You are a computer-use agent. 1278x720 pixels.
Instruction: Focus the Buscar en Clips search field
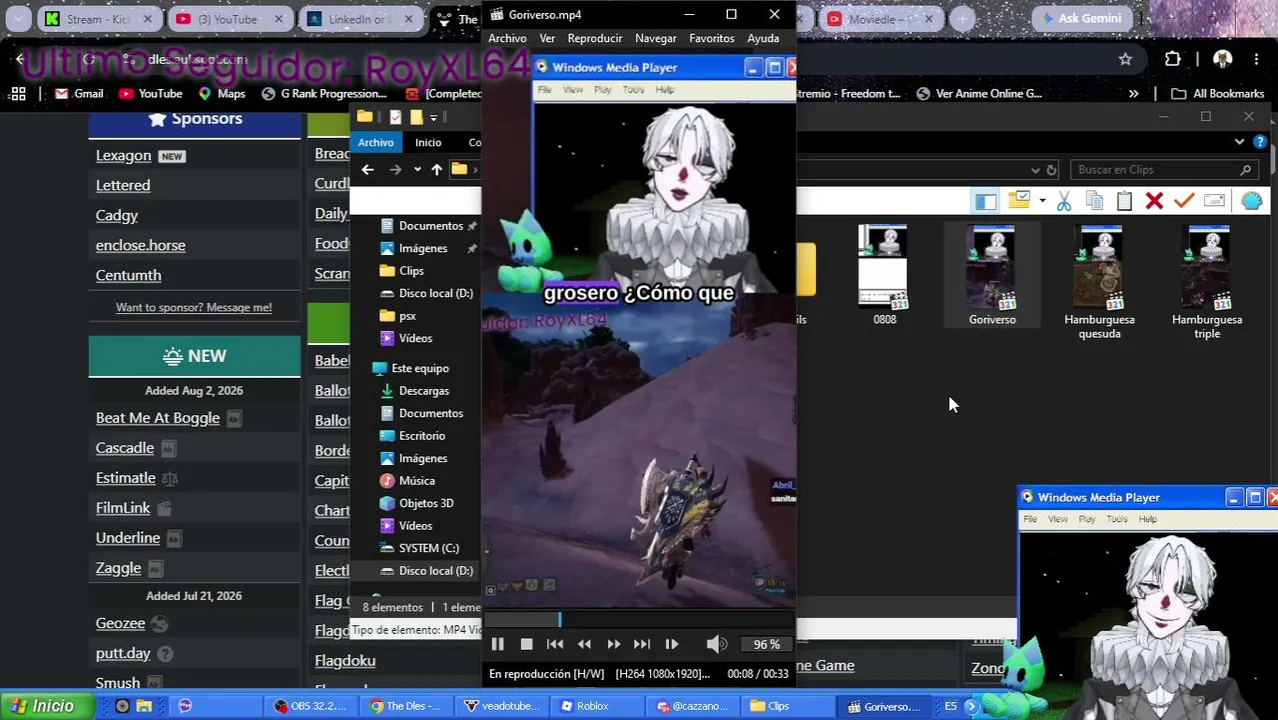(x=1163, y=170)
